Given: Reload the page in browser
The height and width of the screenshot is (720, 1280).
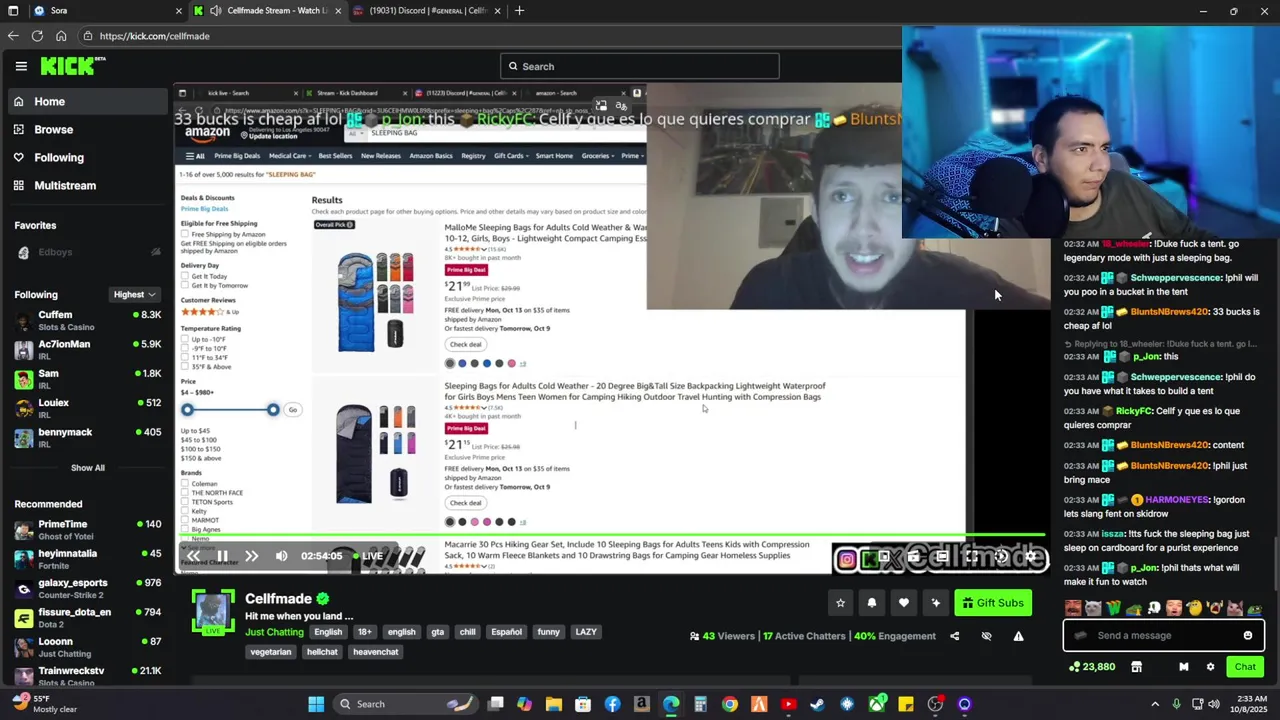Looking at the screenshot, I should click(37, 36).
